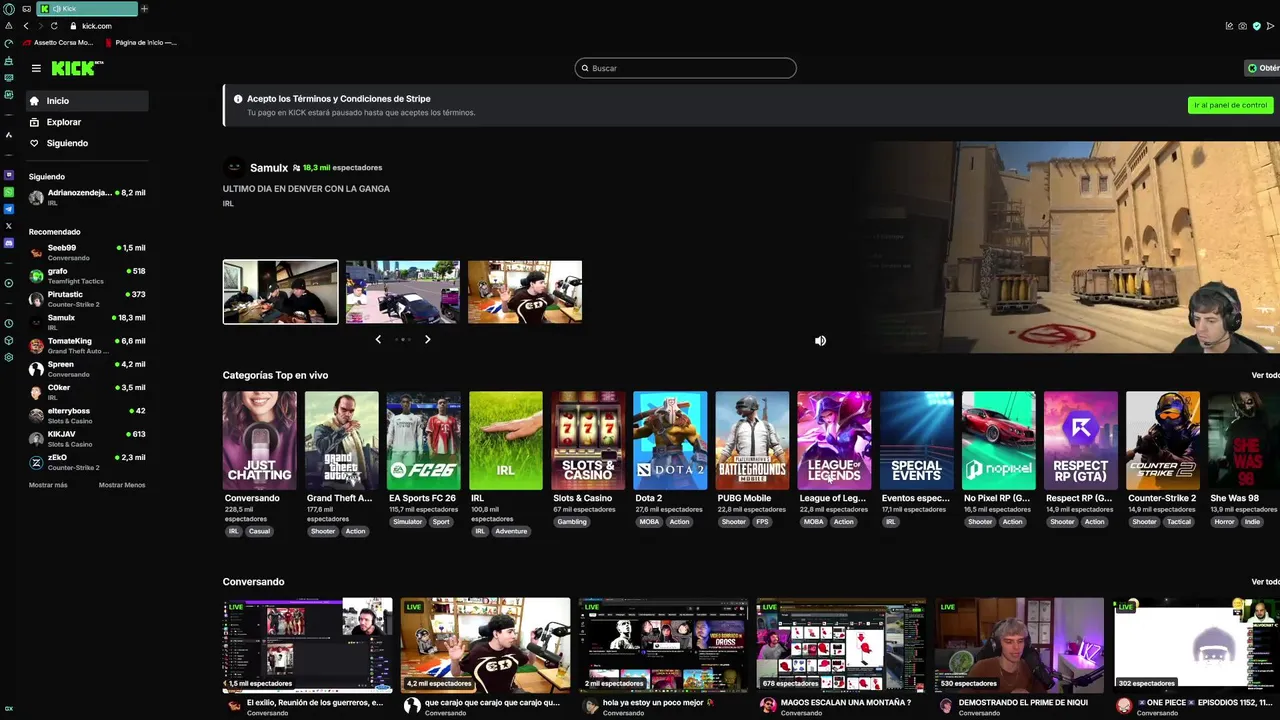This screenshot has height=720, width=1280.
Task: Click the MOBA tag under Dota 2
Action: [x=650, y=522]
